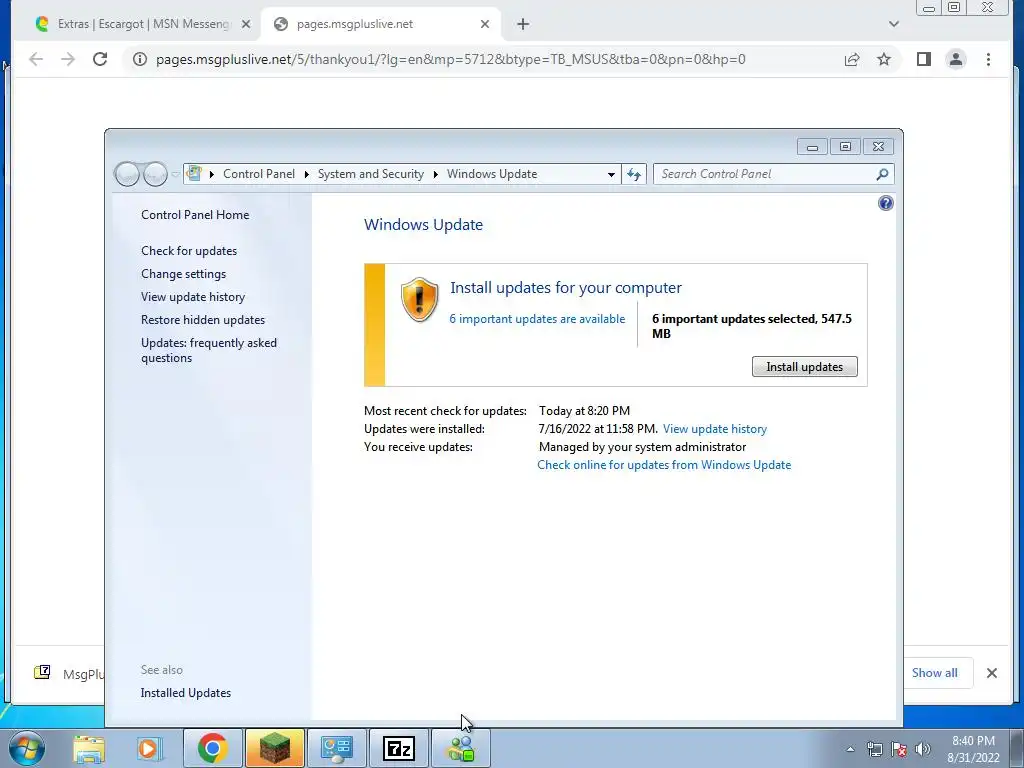Click View update history next to install date
This screenshot has width=1024, height=768.
click(x=715, y=429)
